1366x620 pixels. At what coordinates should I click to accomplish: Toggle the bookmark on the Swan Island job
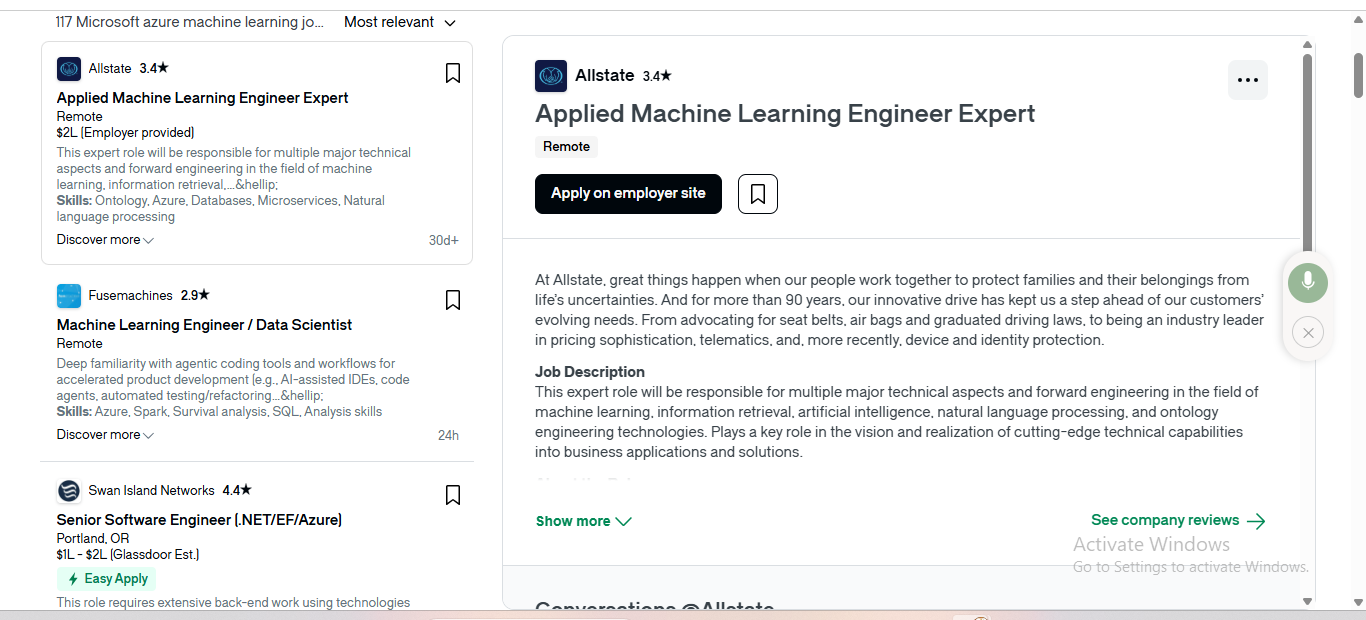pos(452,494)
